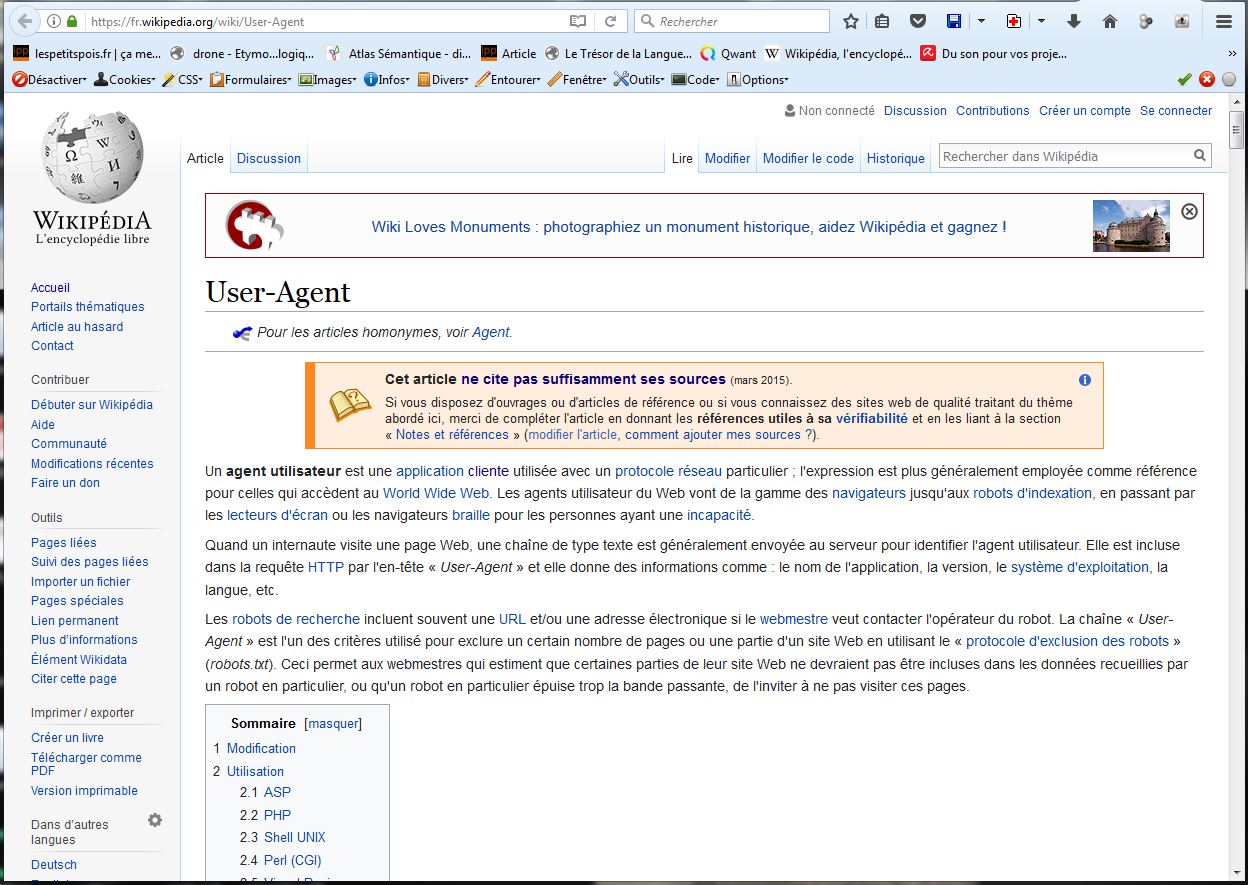Open the Désactiver dropdown in developer toolbar
Viewport: 1248px width, 885px height.
[x=50, y=80]
